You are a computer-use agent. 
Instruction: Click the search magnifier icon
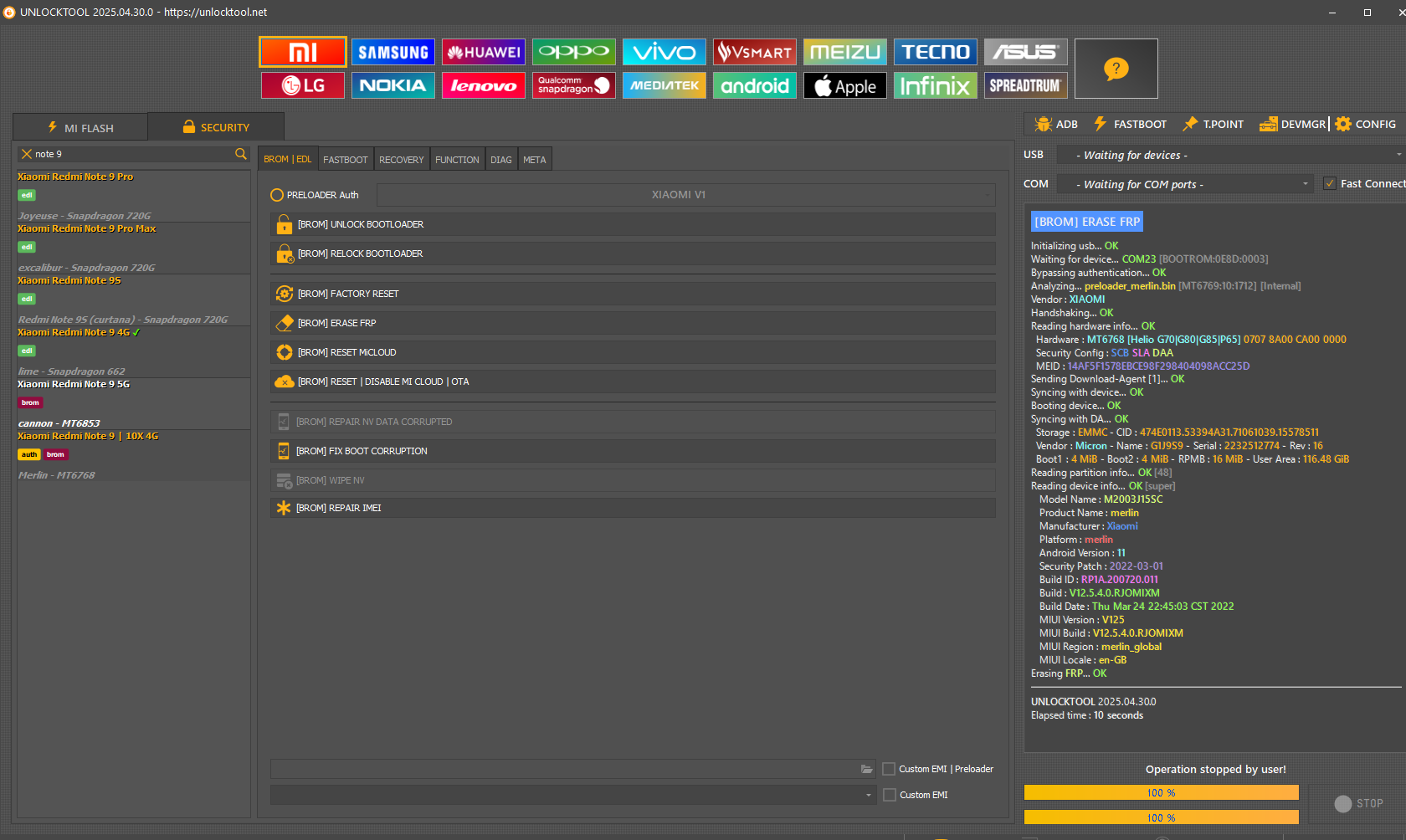(241, 154)
